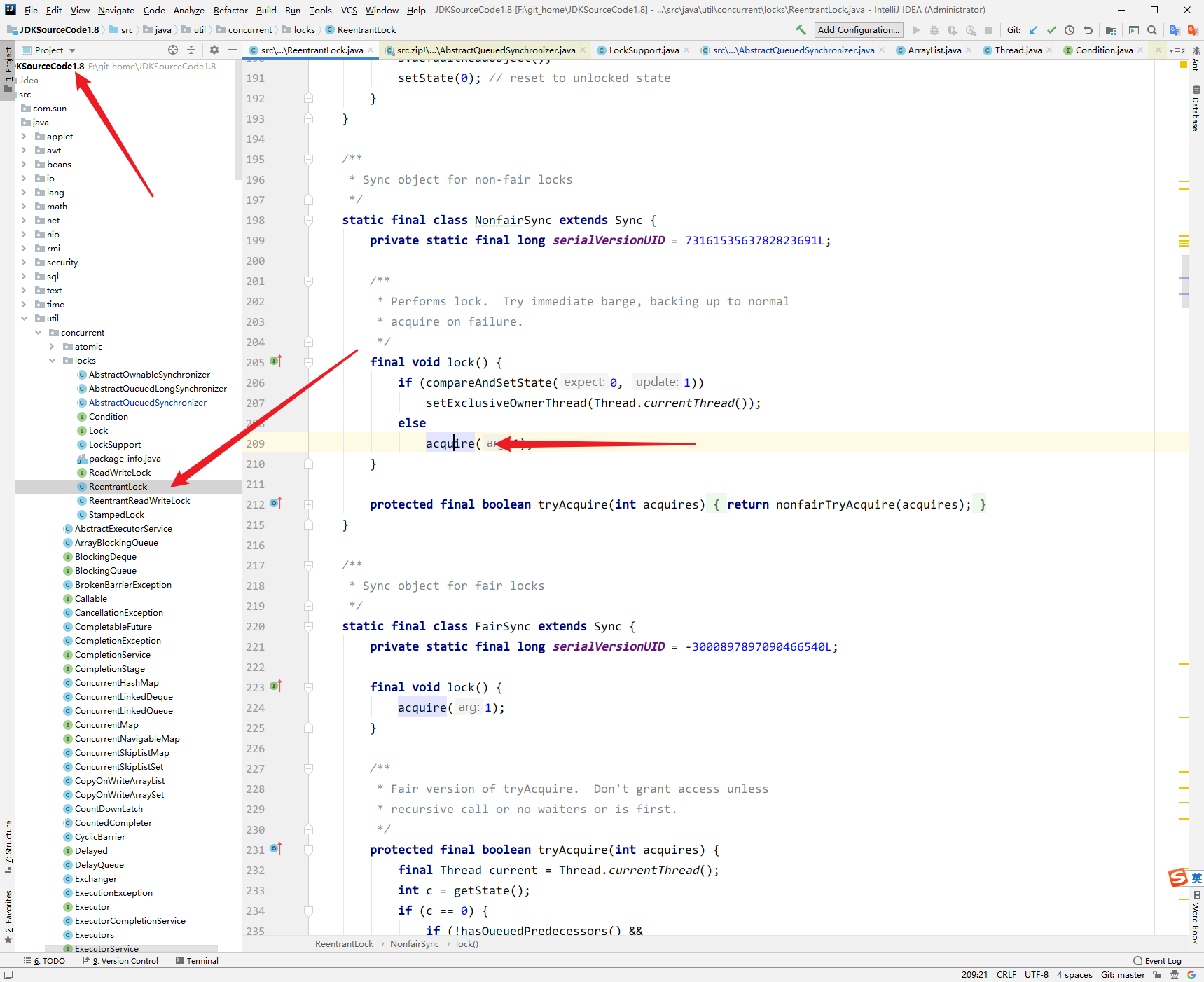Open Search Everywhere magnifier icon

coord(1152,30)
